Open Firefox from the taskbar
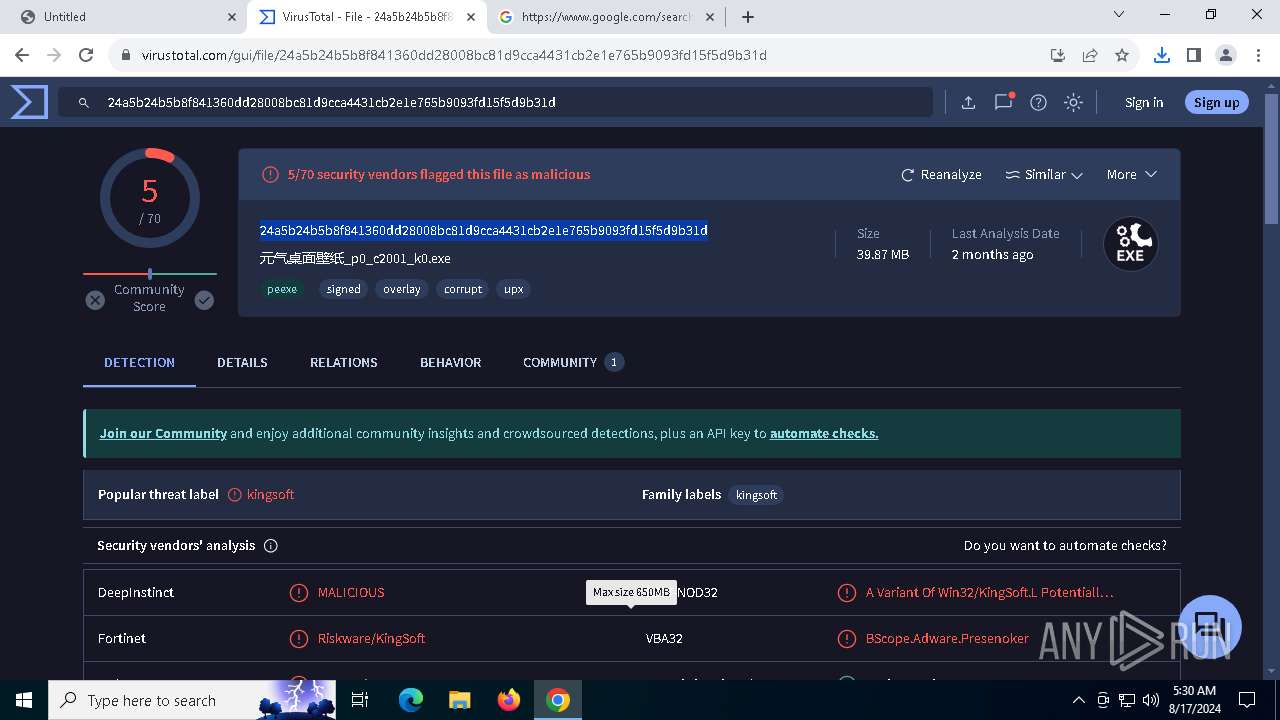 [x=509, y=700]
